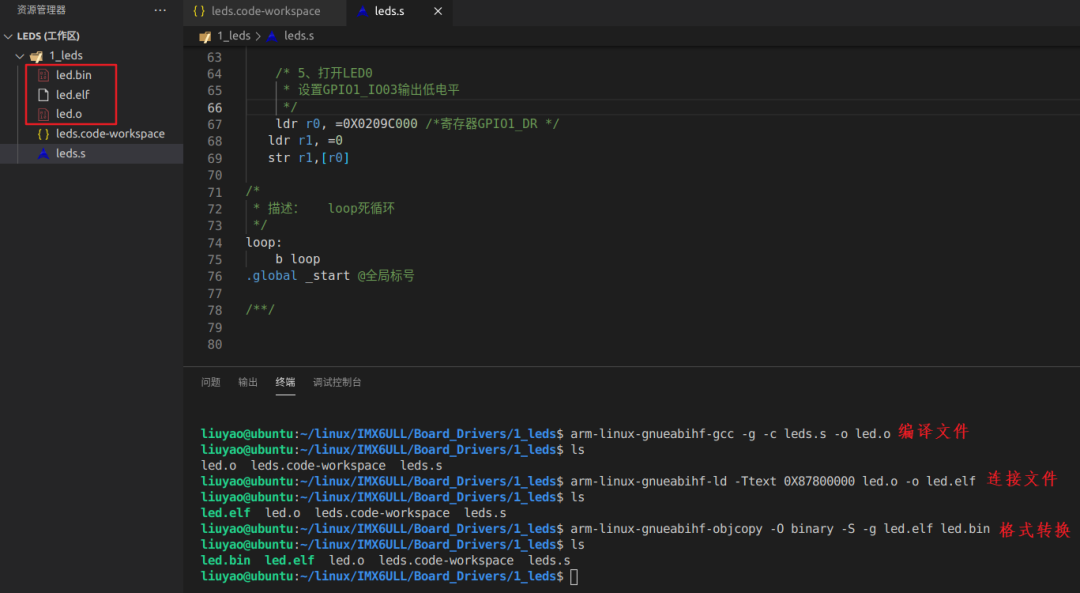Viewport: 1080px width, 593px height.
Task: Open led.elf in the file tree
Action: click(x=72, y=94)
